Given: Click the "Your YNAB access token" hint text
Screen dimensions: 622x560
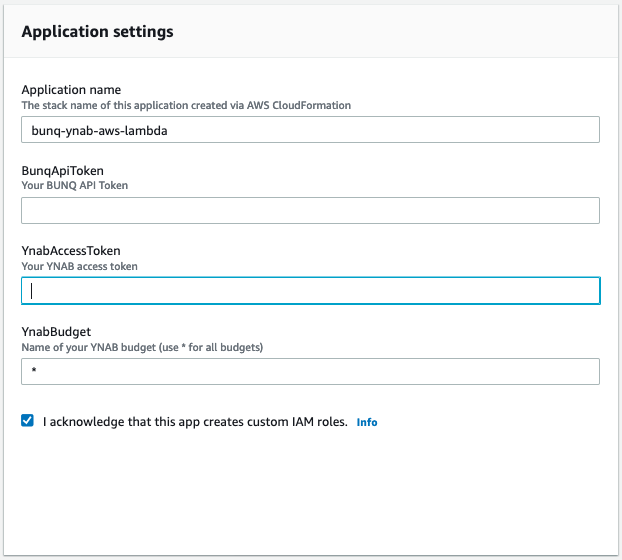Looking at the screenshot, I should click(x=80, y=266).
